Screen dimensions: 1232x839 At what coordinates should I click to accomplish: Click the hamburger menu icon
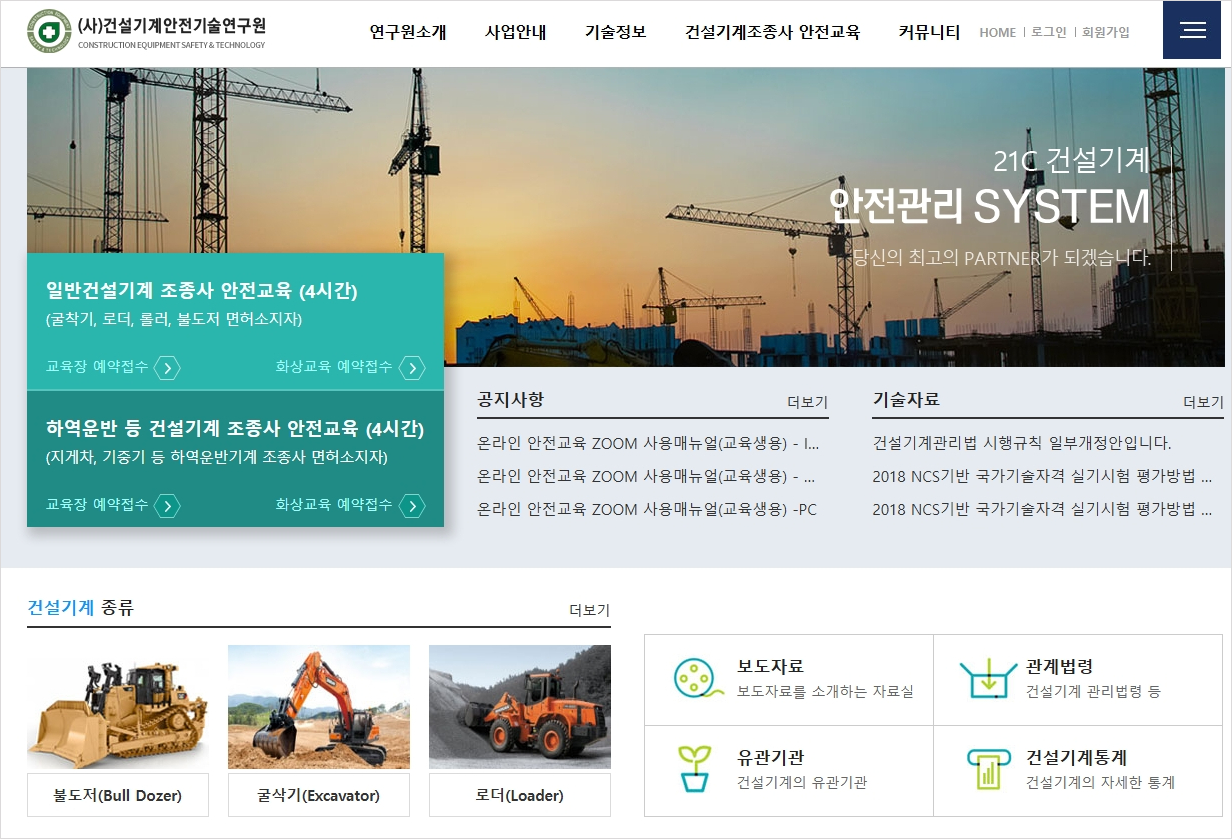[x=1191, y=30]
